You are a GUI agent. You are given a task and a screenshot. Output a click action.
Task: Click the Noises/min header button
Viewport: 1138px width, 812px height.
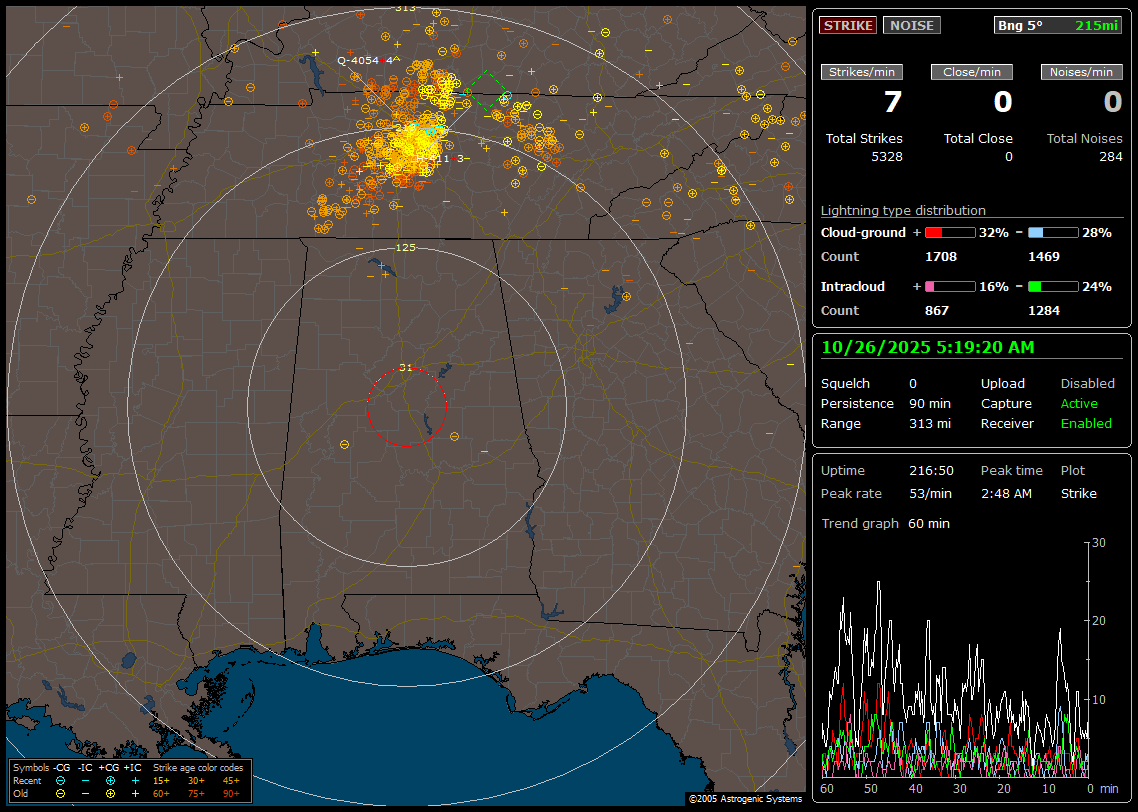point(1081,72)
